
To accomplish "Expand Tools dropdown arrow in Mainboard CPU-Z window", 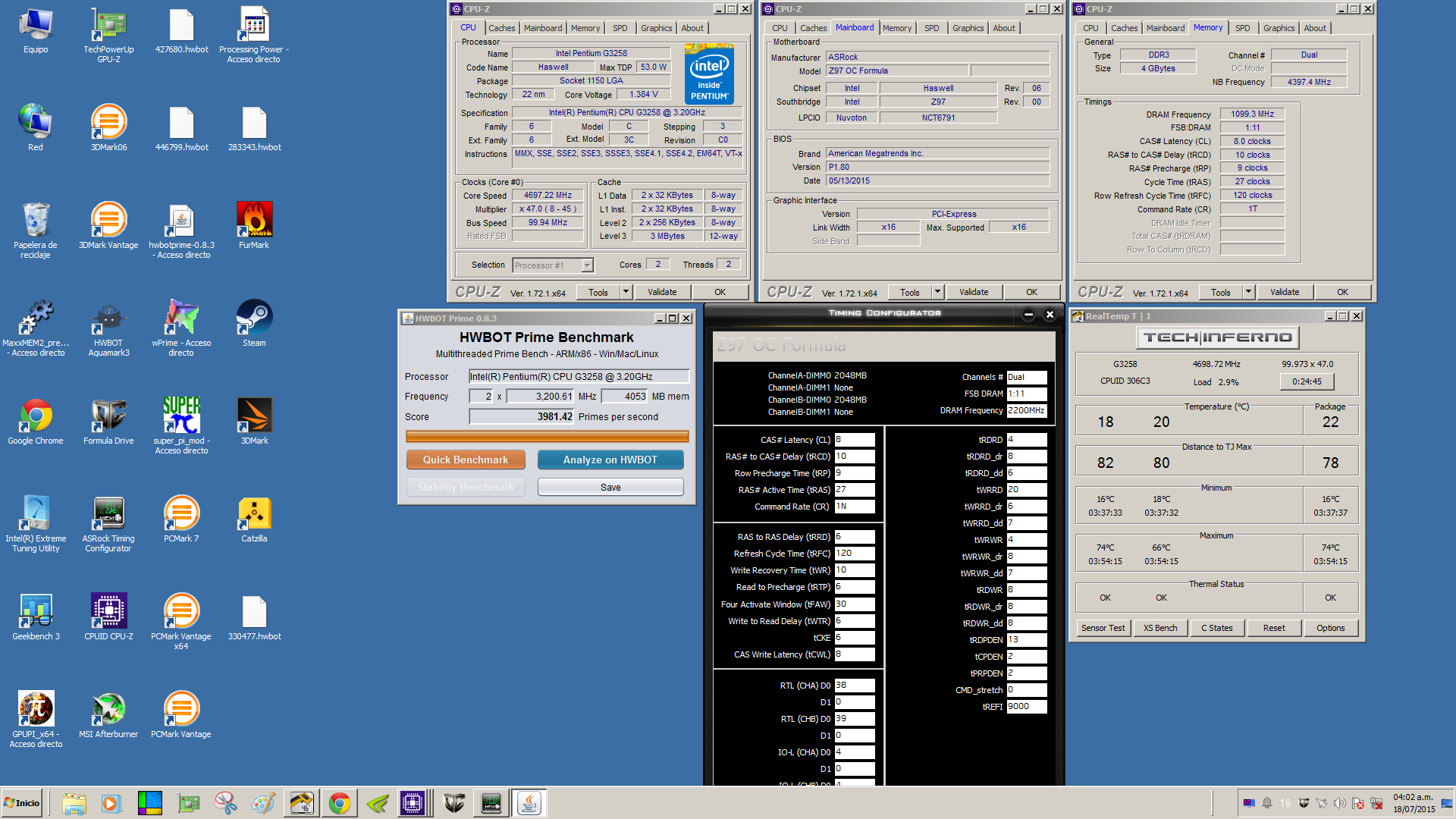I will (x=937, y=292).
